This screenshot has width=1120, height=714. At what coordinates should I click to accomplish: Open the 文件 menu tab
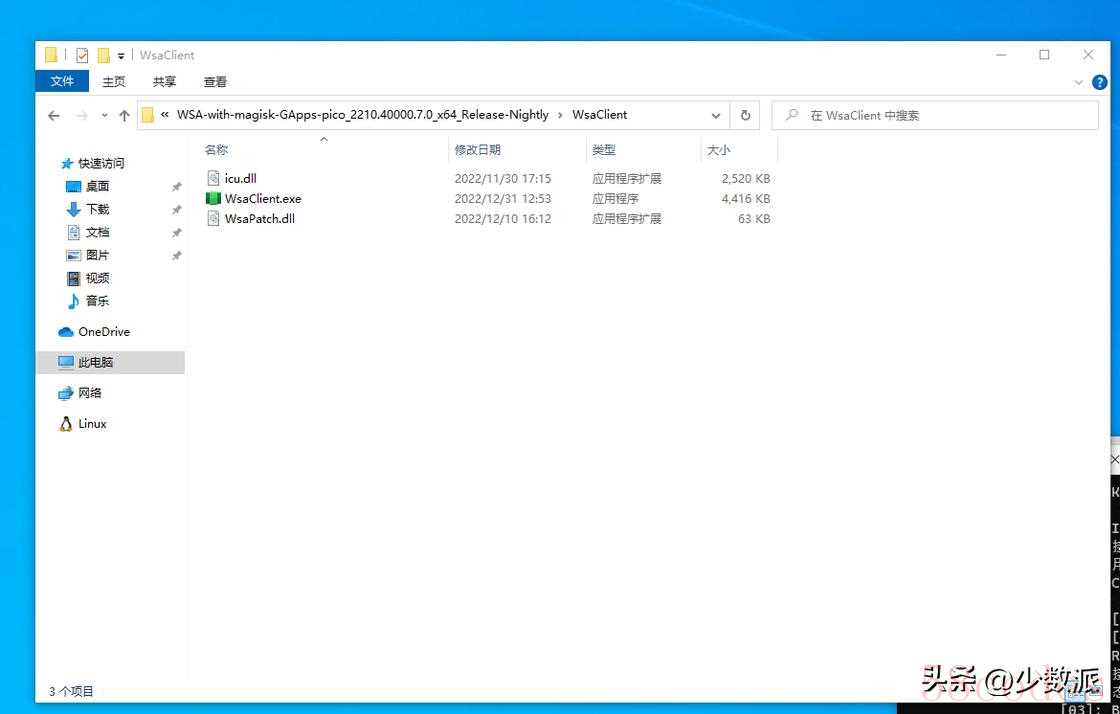(62, 81)
